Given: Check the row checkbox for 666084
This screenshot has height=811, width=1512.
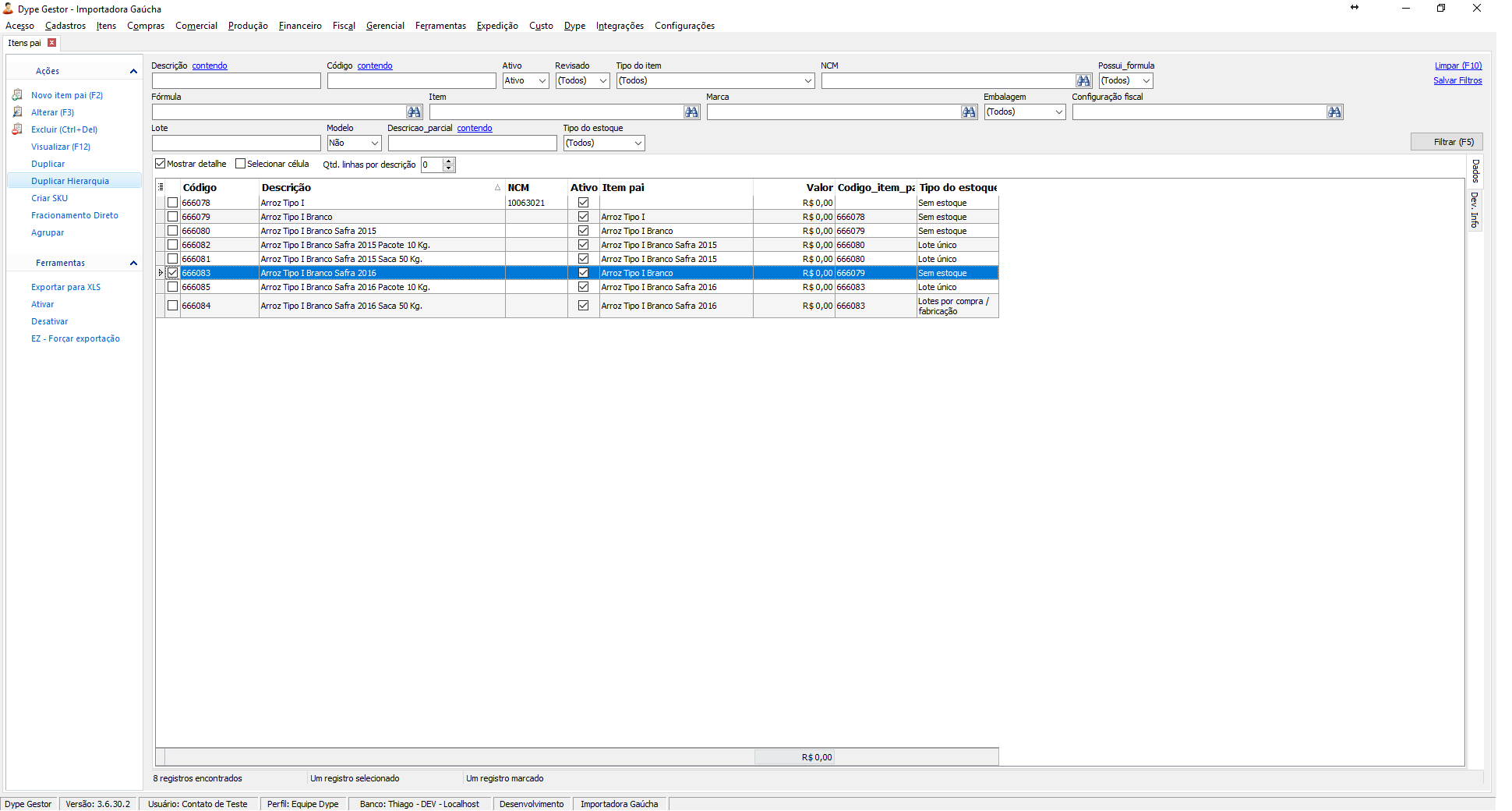Looking at the screenshot, I should (x=173, y=306).
